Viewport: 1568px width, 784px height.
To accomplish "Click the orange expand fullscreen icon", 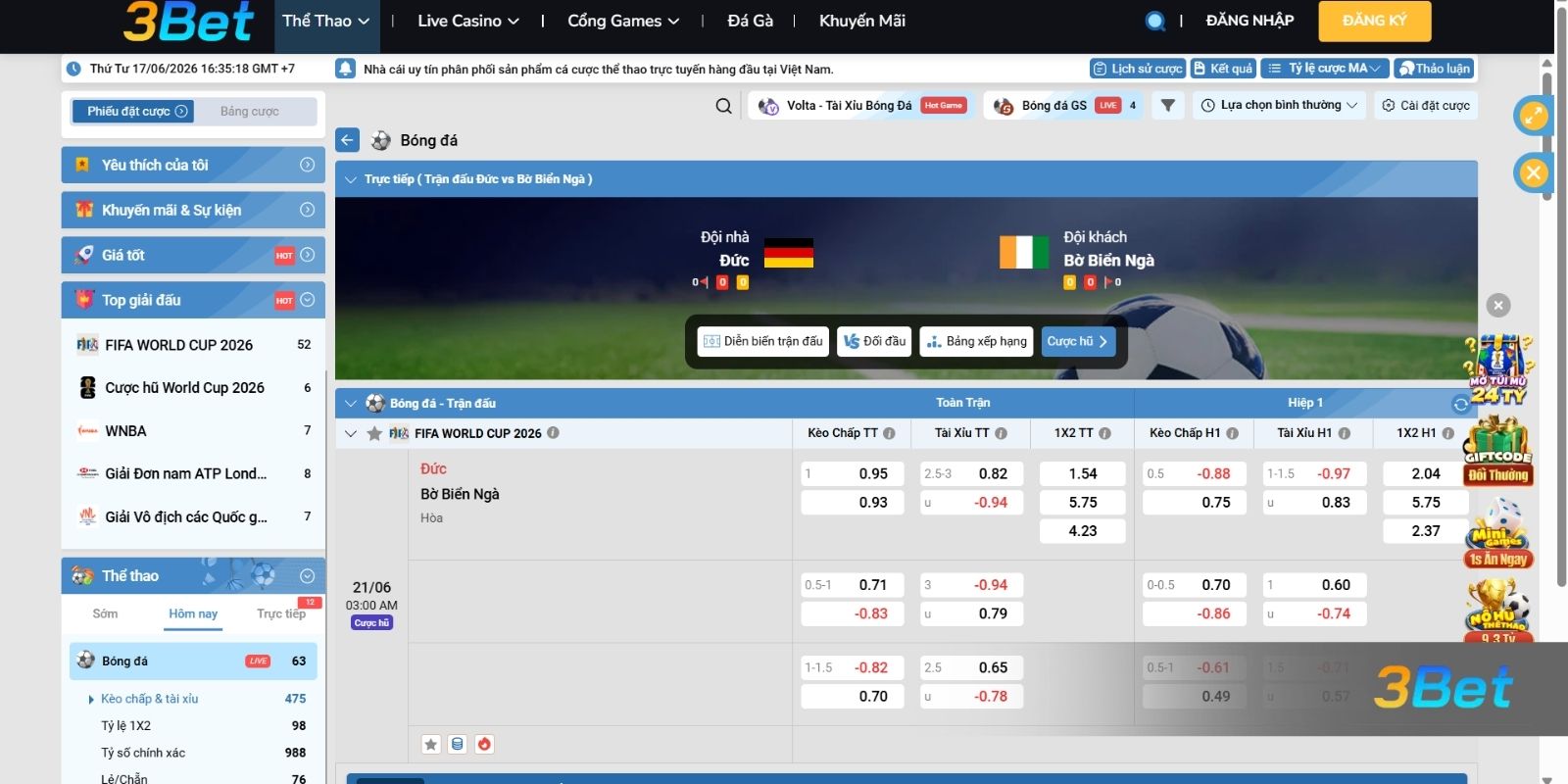I will click(1533, 116).
